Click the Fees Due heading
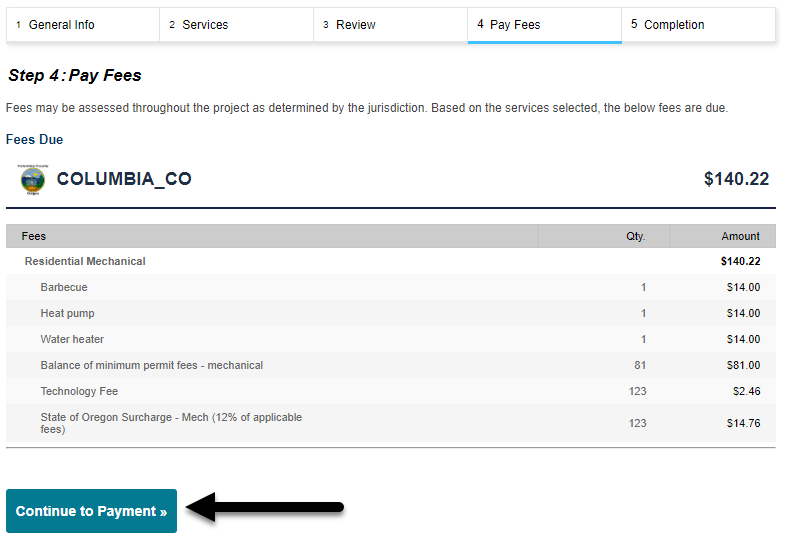802x546 pixels. tap(34, 140)
